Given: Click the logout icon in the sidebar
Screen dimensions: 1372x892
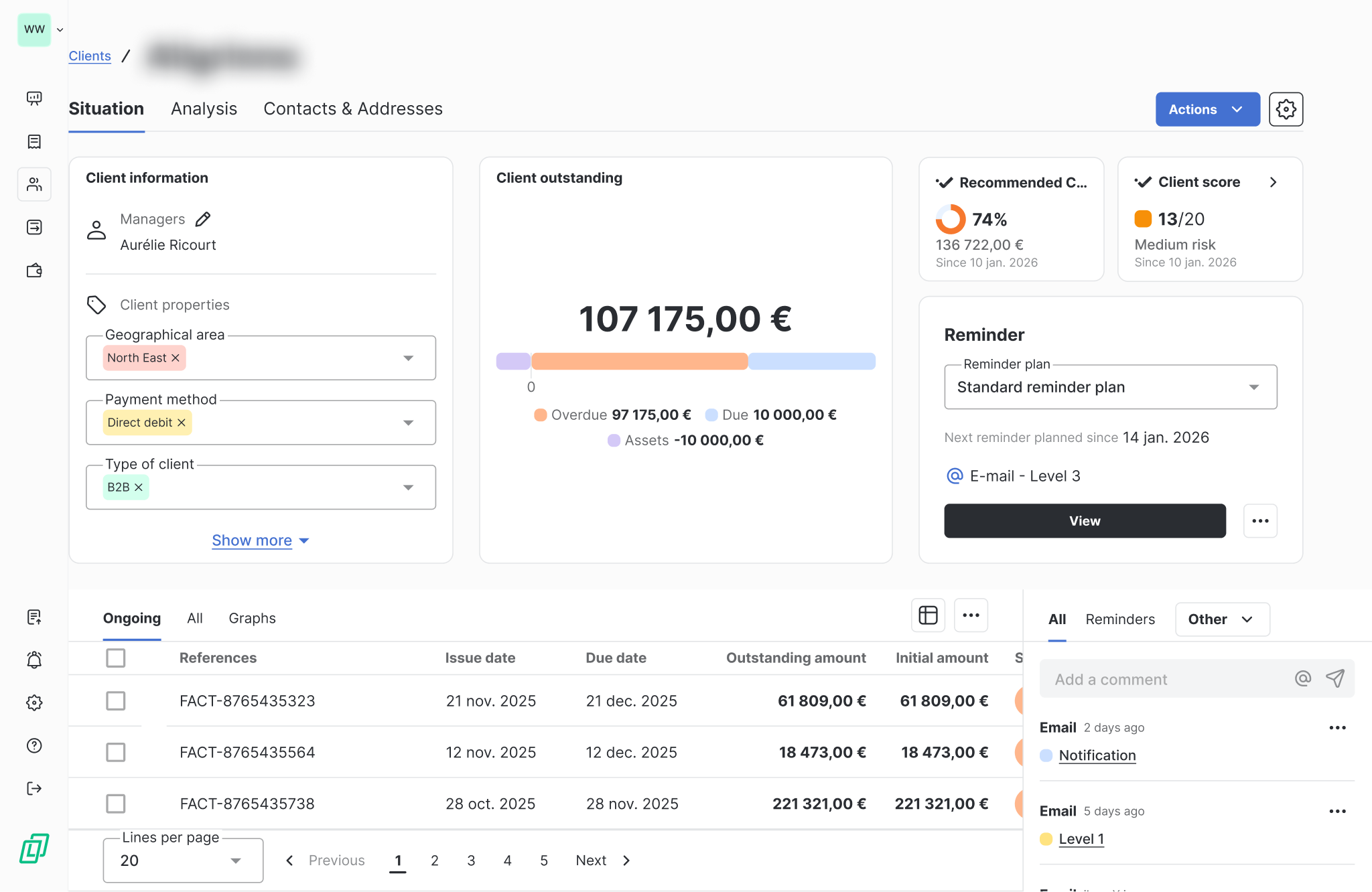Looking at the screenshot, I should pos(34,788).
